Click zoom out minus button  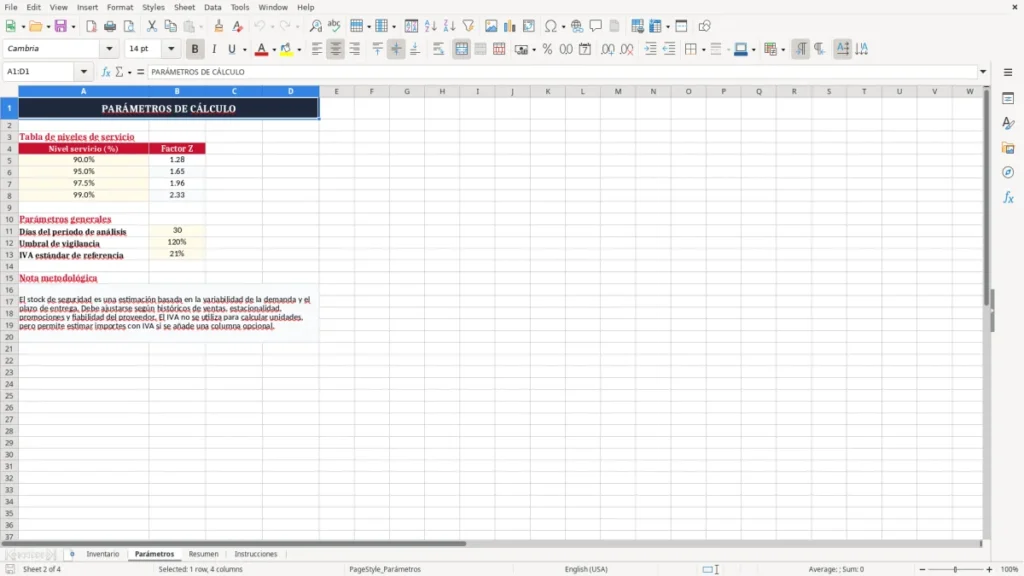pos(922,569)
